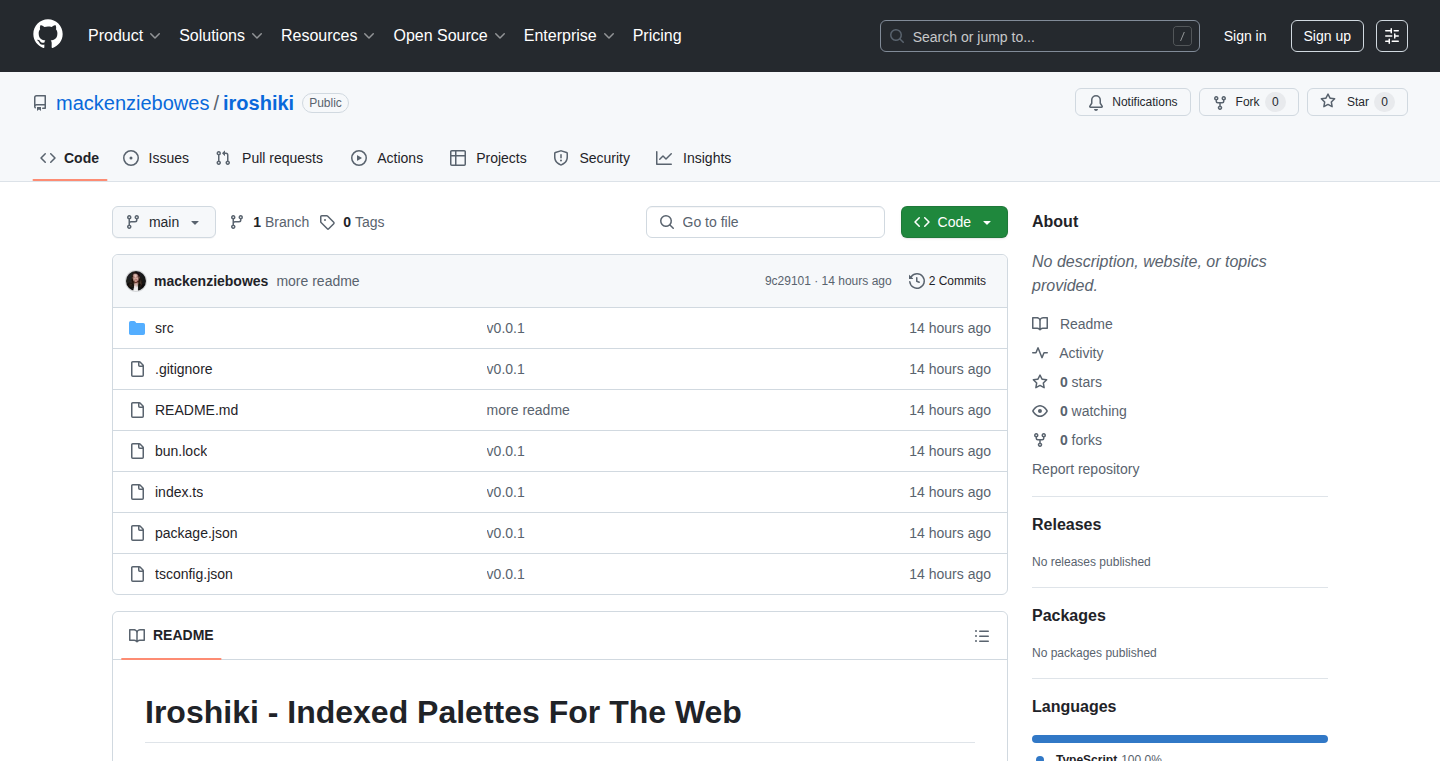Open the iroshiki repository link
Viewport: 1440px width, 761px height.
pyautogui.click(x=258, y=103)
